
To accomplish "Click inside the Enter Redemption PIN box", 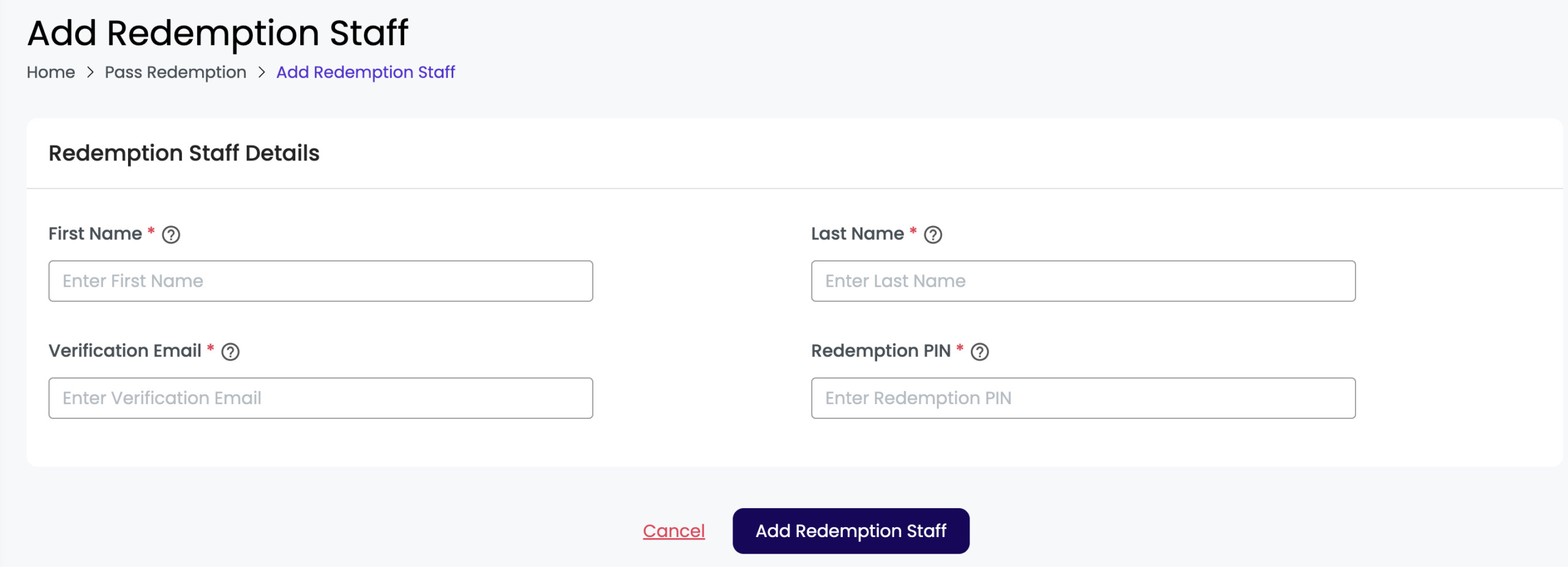I will tap(1083, 397).
